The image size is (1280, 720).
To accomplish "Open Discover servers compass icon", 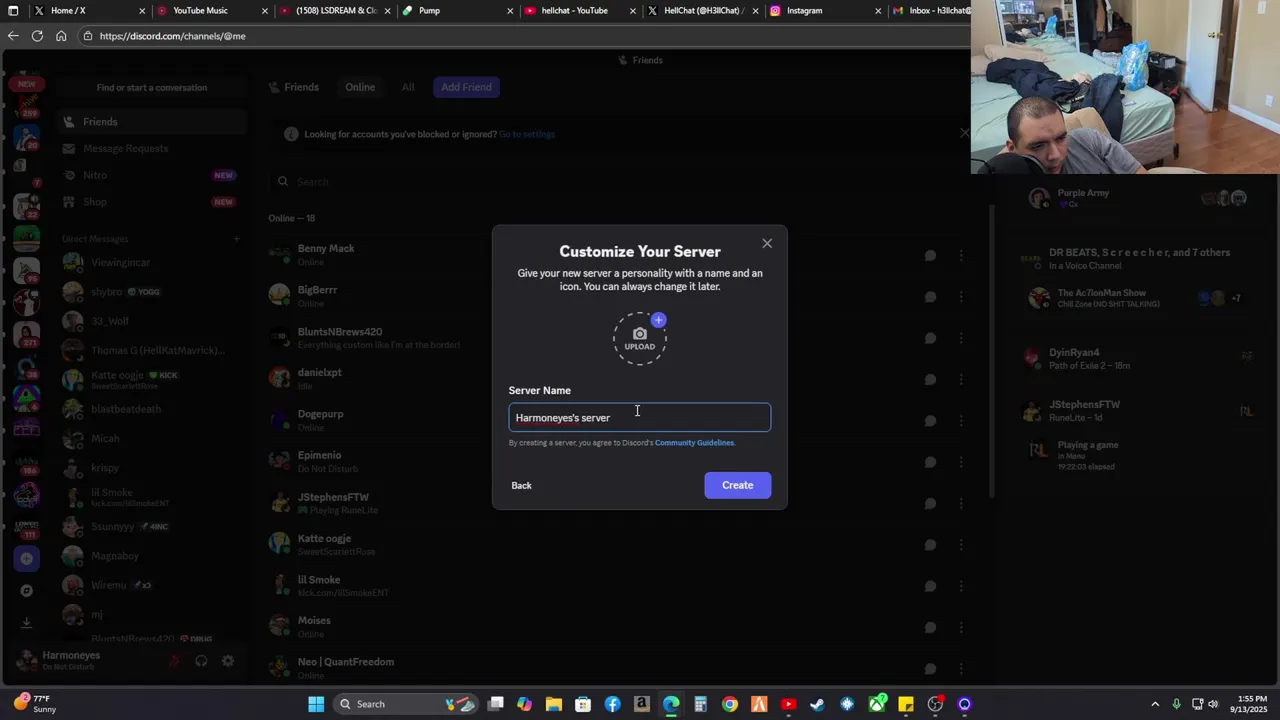I will tap(27, 590).
